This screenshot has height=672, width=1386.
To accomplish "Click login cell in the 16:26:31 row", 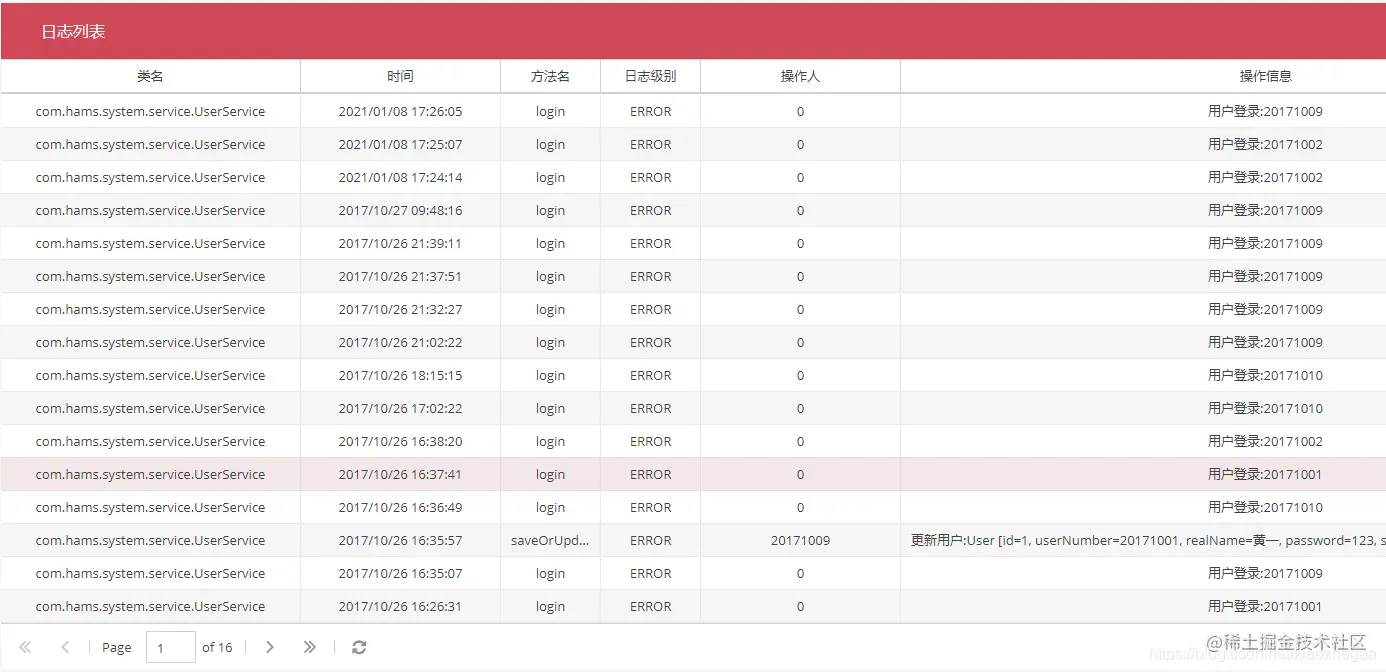I will click(550, 606).
